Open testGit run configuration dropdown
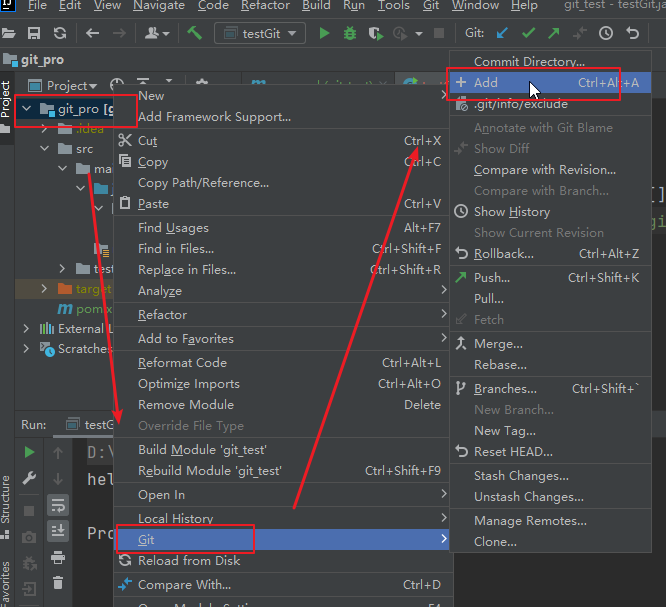The width and height of the screenshot is (666, 607). pos(260,33)
